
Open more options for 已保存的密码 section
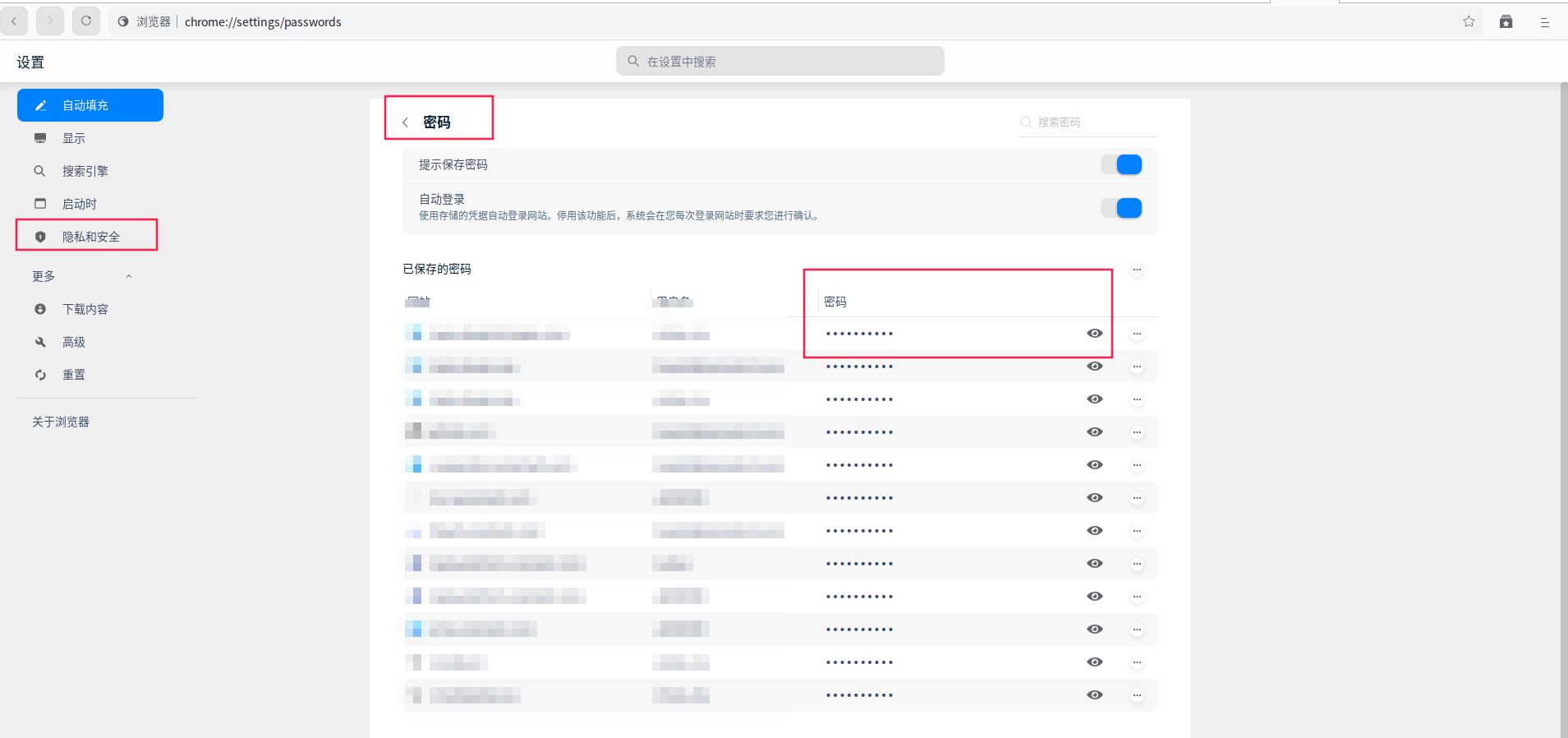pyautogui.click(x=1137, y=270)
